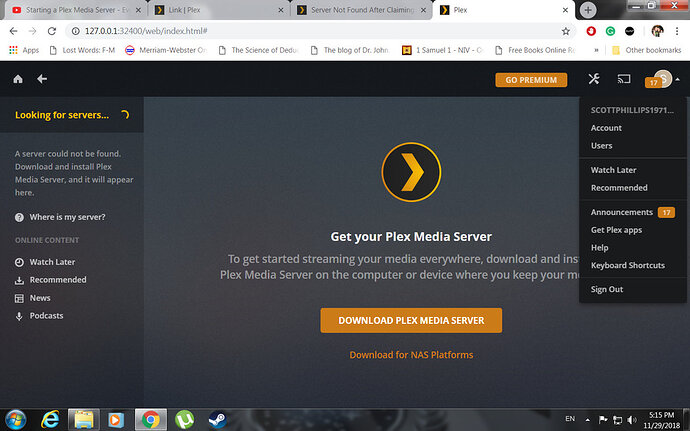Open News in sidebar
The width and height of the screenshot is (690, 431).
(40, 298)
